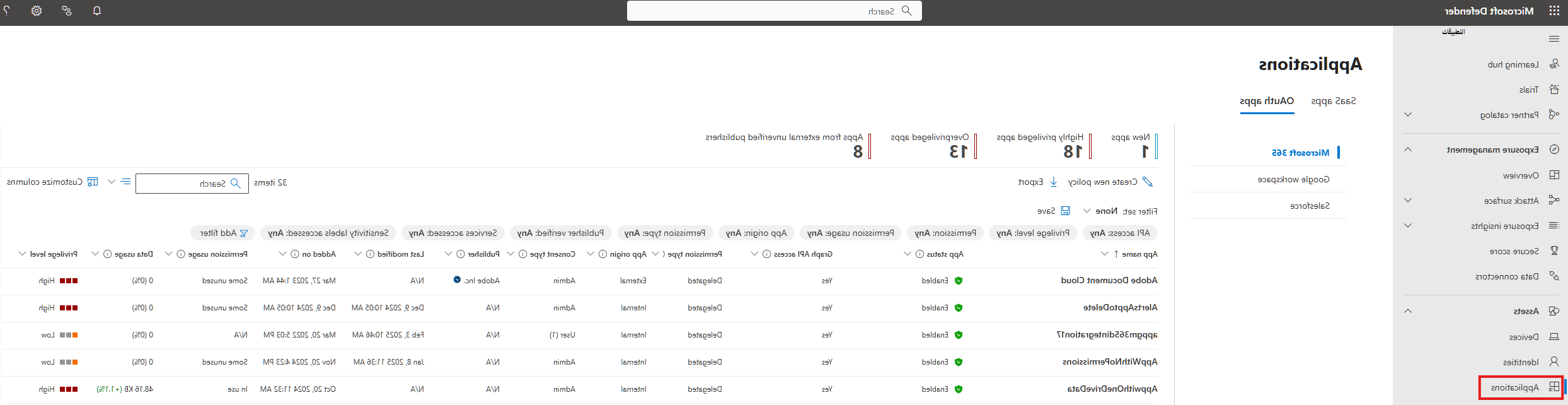Click the list filter lines icon near table search
The width and height of the screenshot is (1568, 405).
pos(125,182)
